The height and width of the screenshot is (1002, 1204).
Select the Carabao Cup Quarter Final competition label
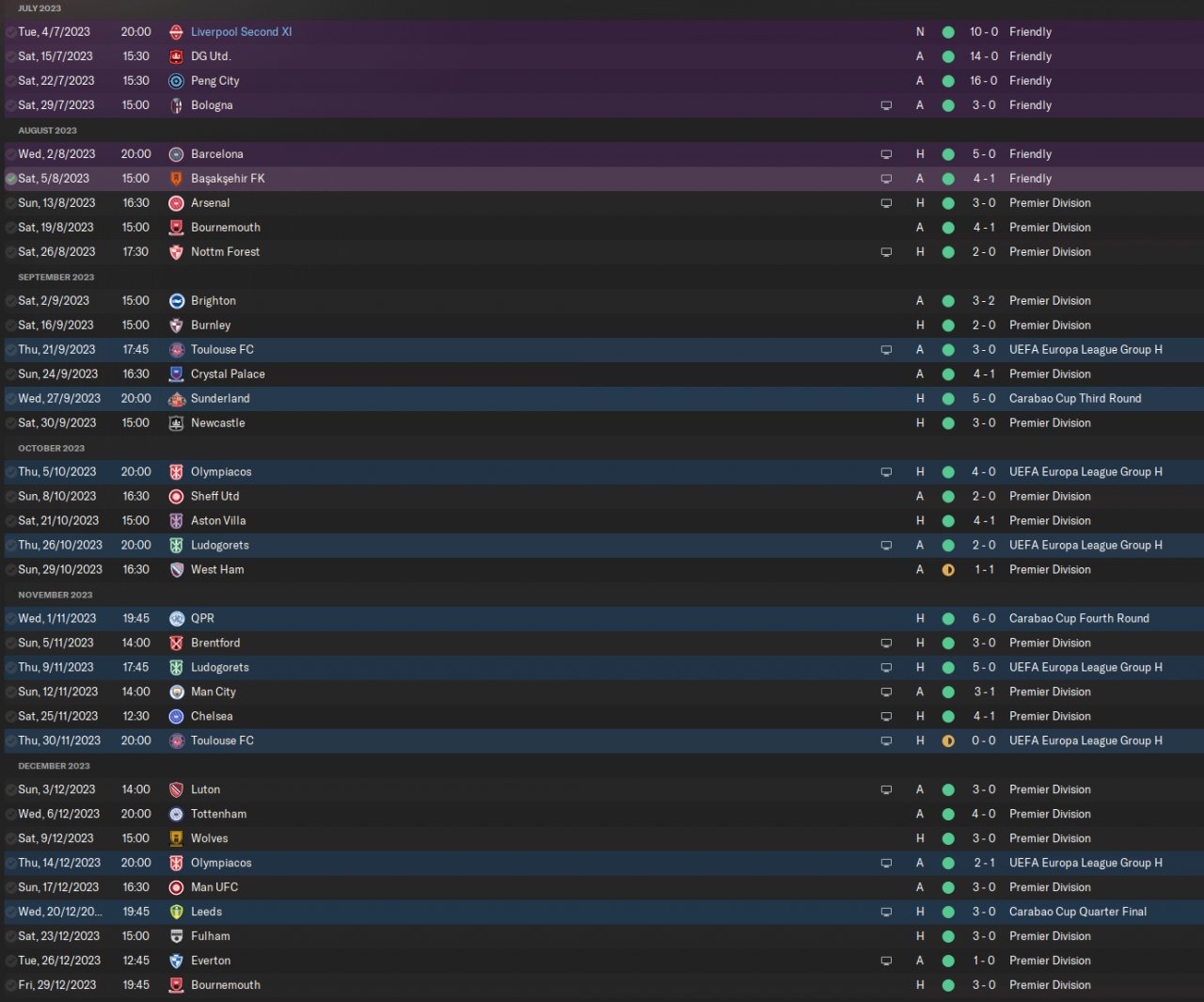coord(1078,912)
